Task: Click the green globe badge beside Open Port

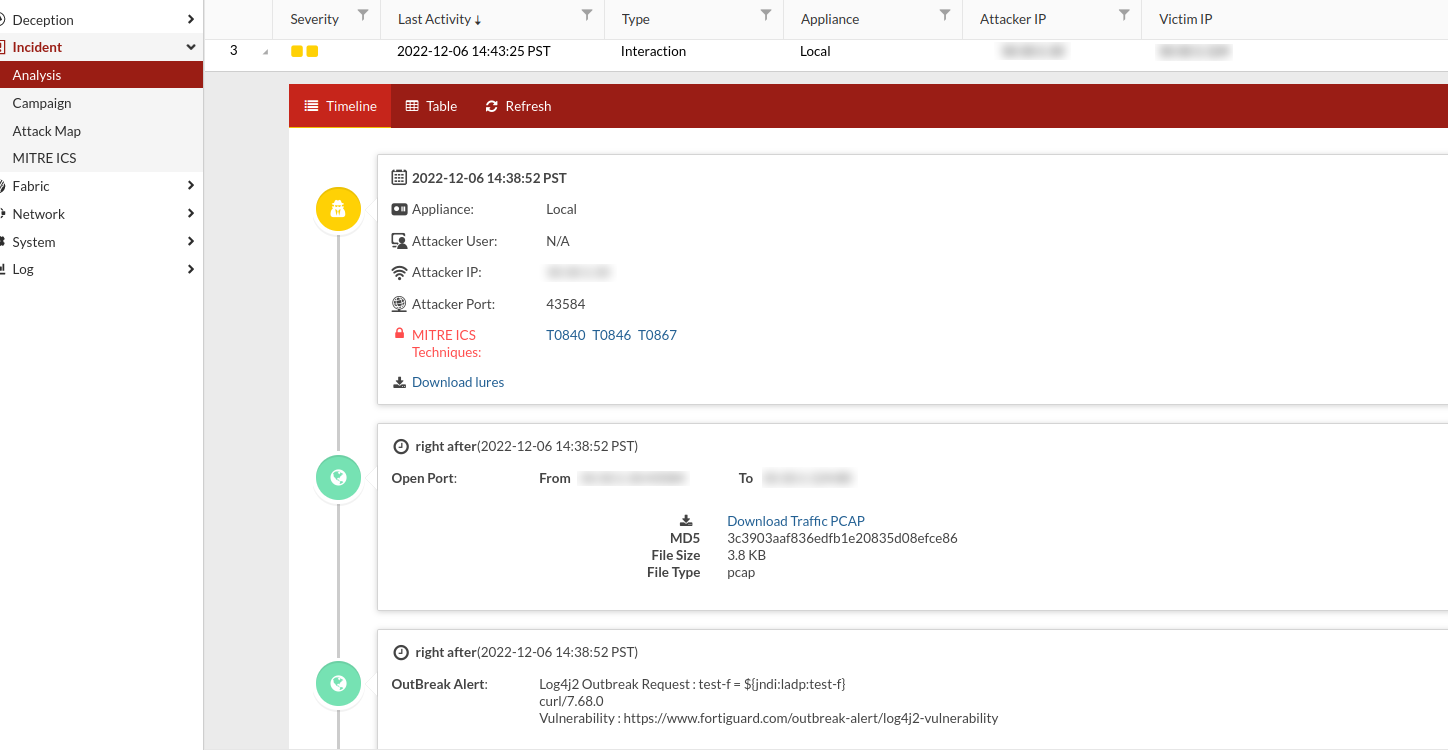Action: (338, 477)
